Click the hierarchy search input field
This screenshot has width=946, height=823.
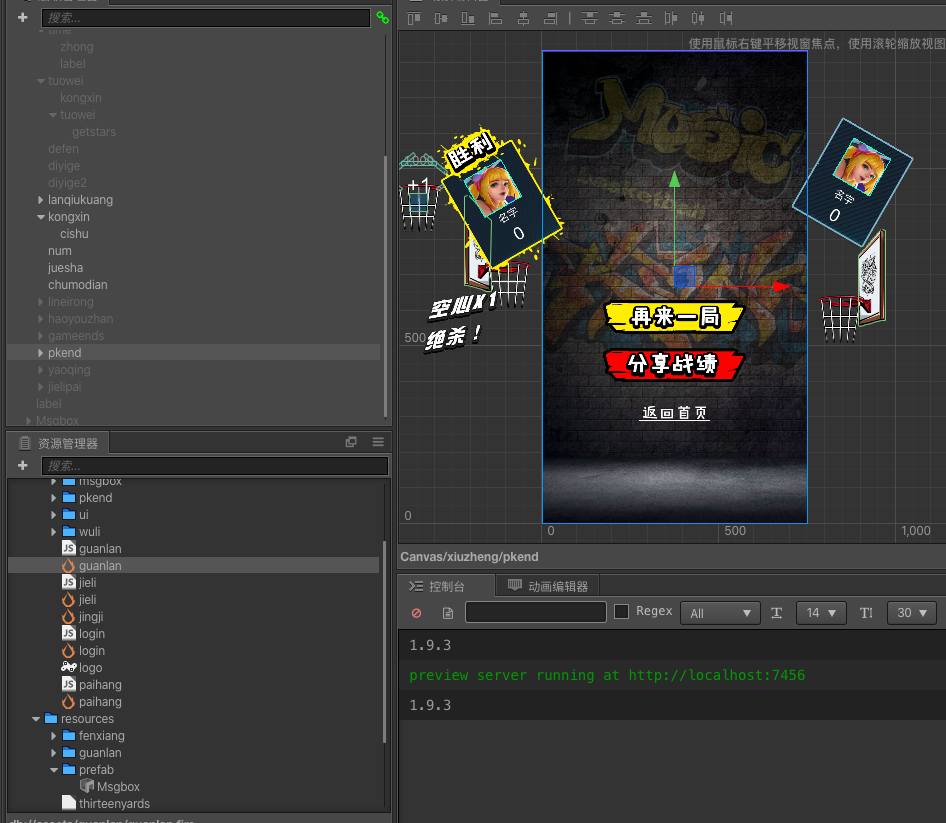coord(206,17)
